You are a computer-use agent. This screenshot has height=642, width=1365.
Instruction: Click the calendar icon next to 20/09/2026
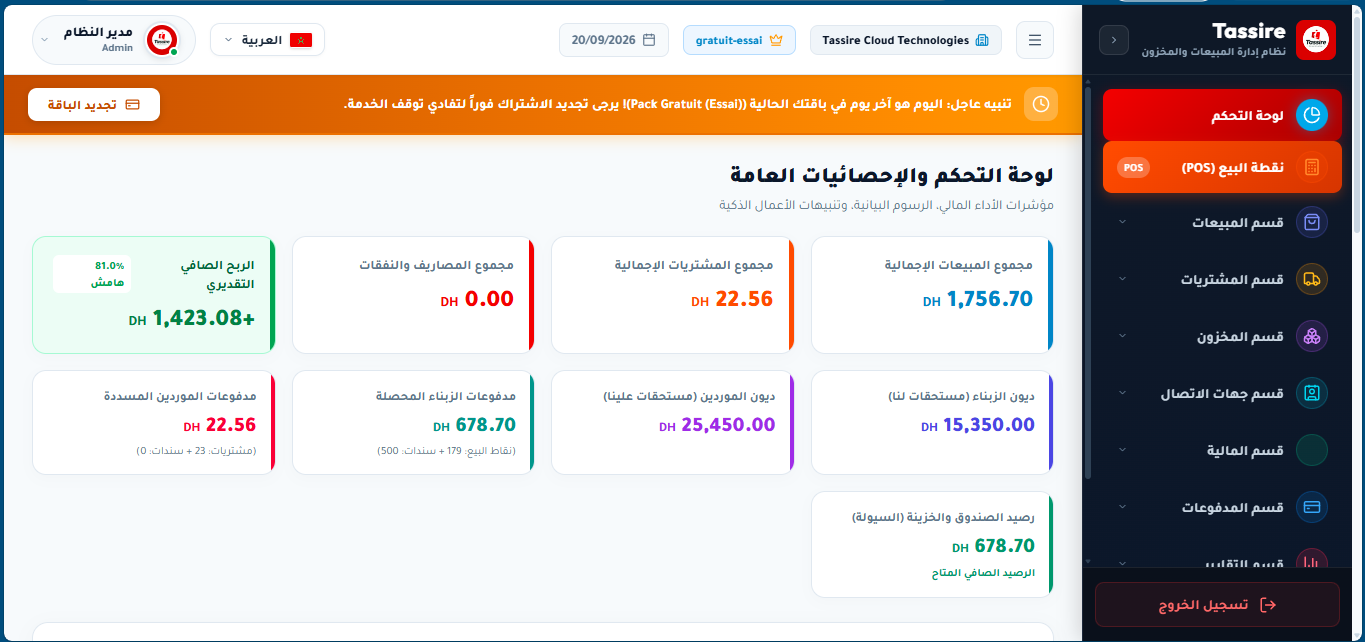coord(649,40)
